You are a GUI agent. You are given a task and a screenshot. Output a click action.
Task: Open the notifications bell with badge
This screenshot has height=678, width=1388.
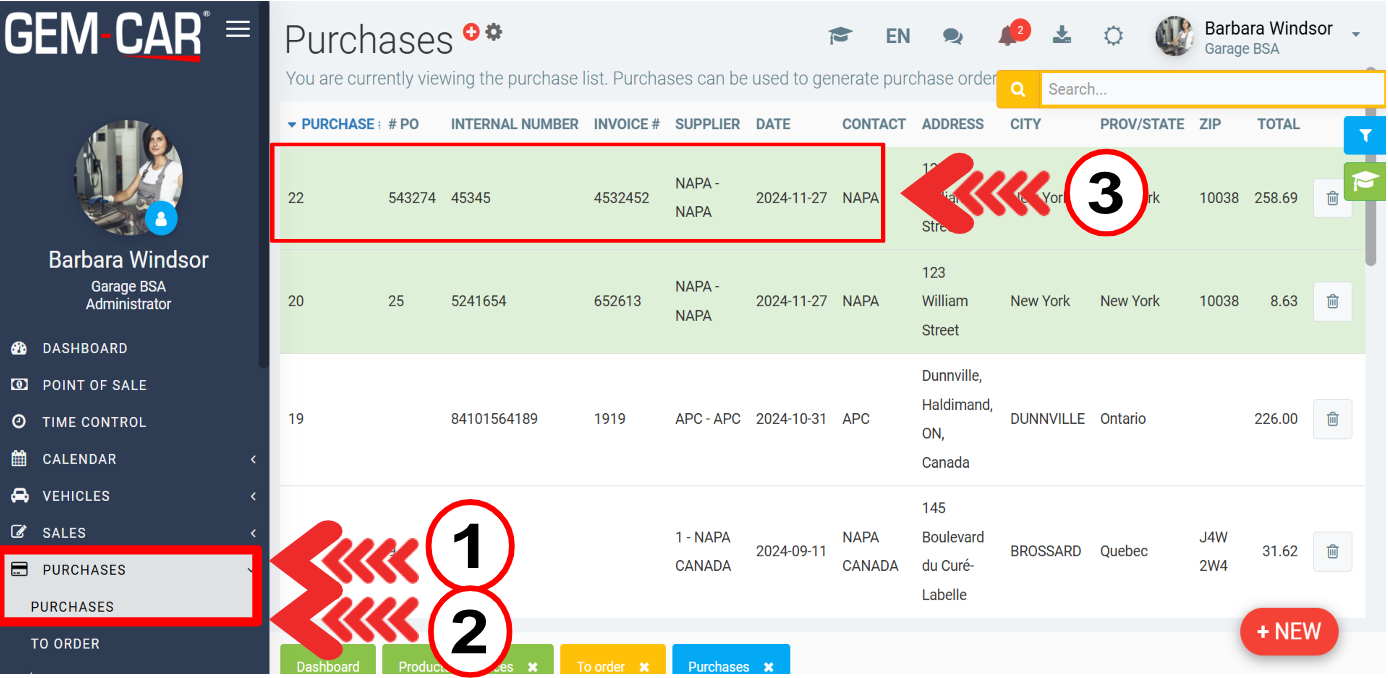(x=1008, y=36)
